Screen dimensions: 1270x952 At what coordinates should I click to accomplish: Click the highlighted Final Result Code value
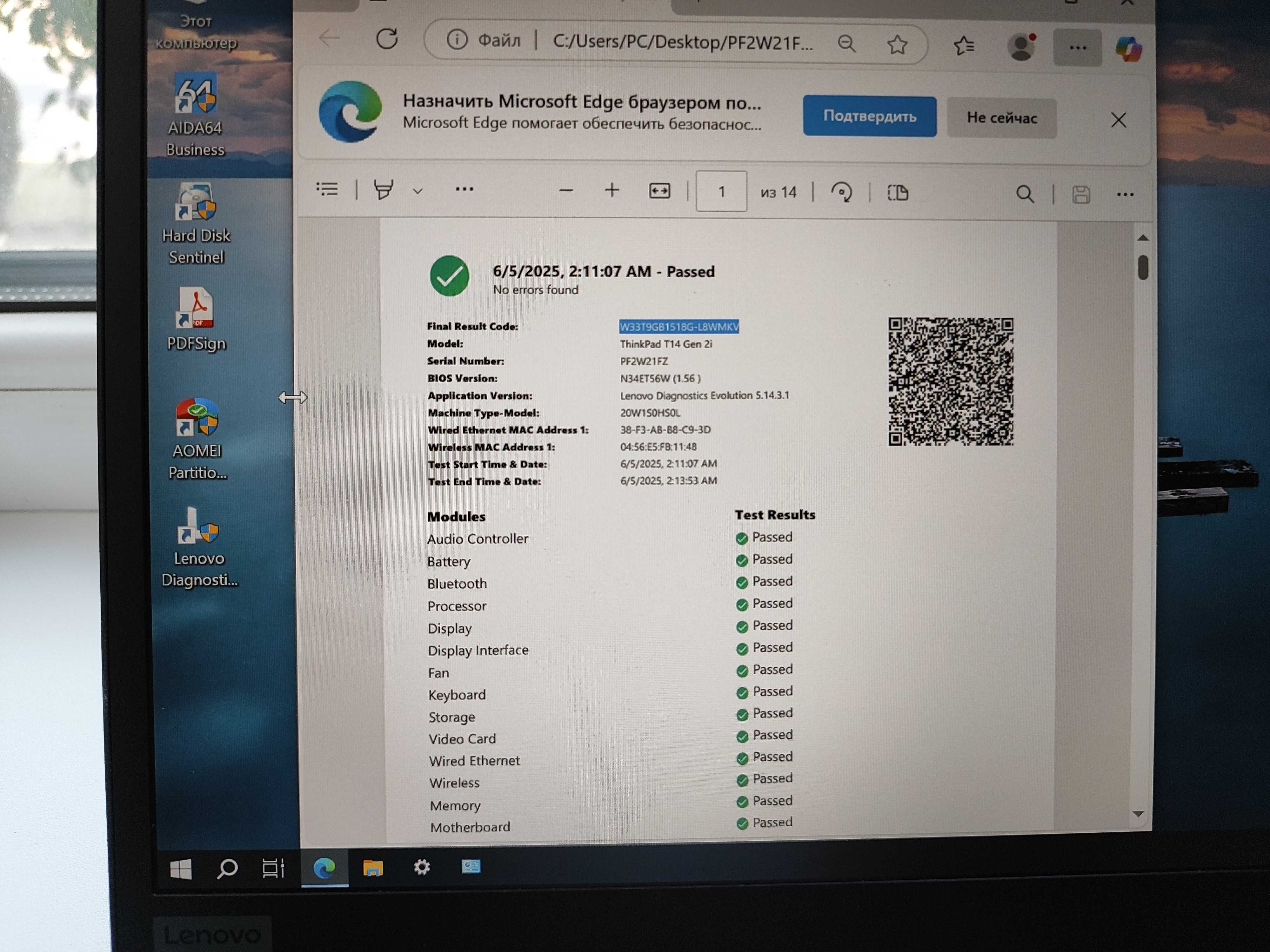pyautogui.click(x=678, y=327)
